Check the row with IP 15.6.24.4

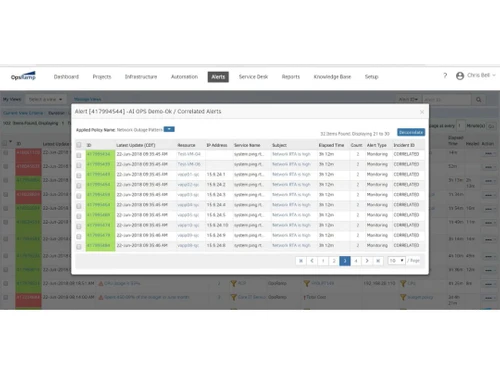79,206
